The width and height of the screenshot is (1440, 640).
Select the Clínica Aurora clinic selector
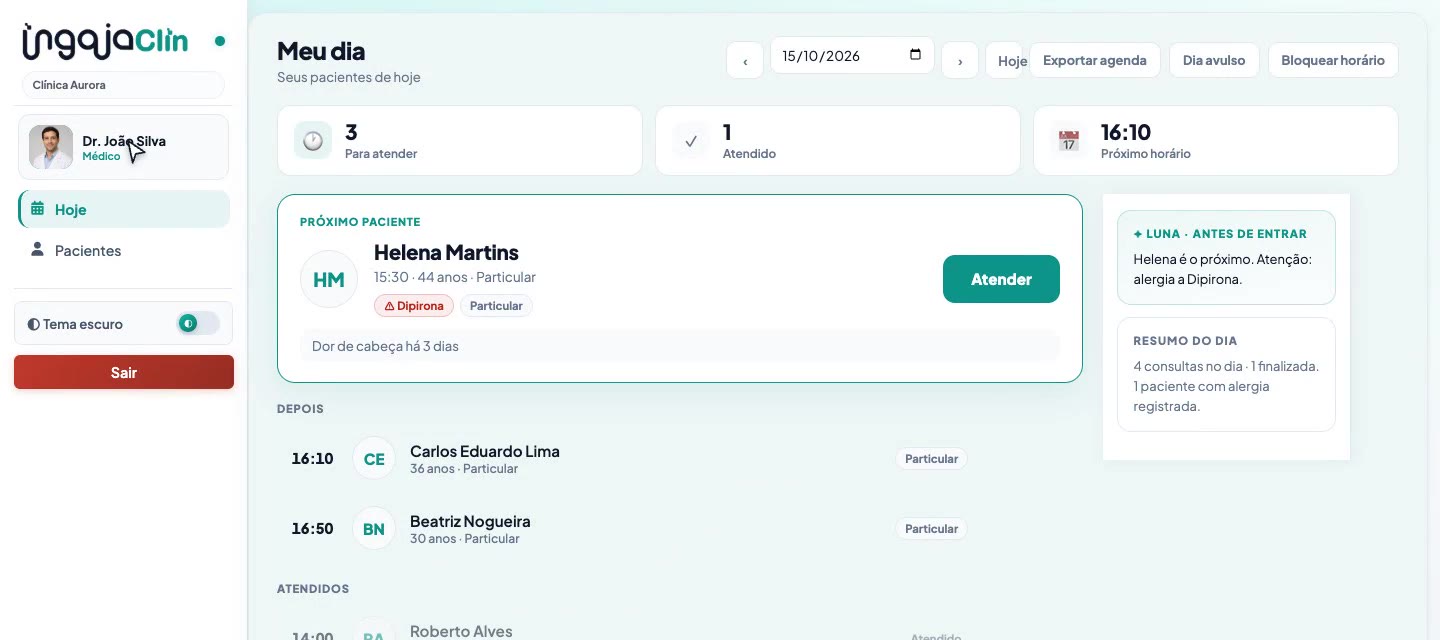[x=123, y=85]
